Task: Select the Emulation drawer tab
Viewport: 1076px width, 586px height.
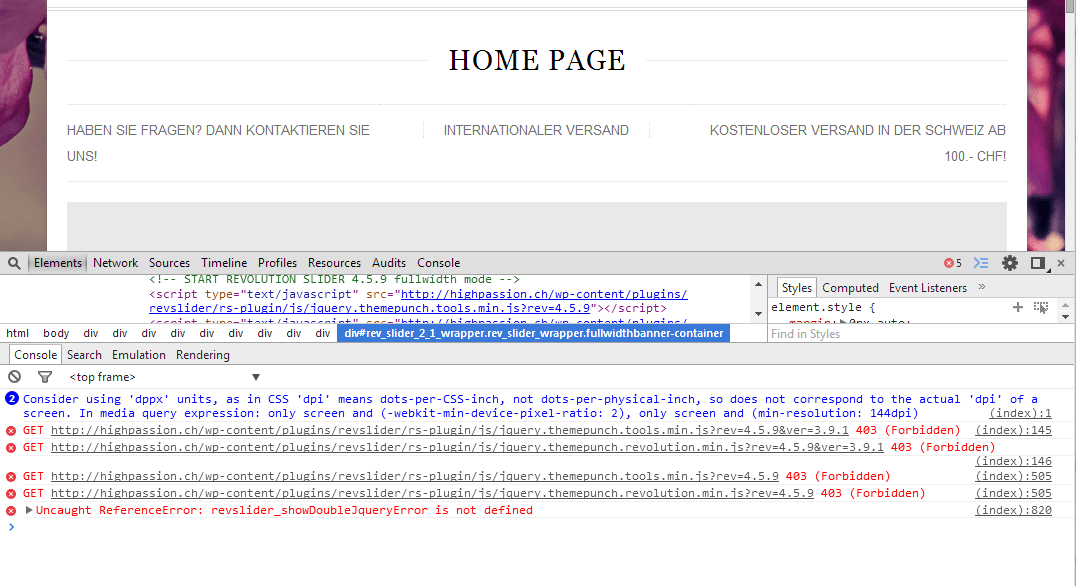Action: (139, 355)
